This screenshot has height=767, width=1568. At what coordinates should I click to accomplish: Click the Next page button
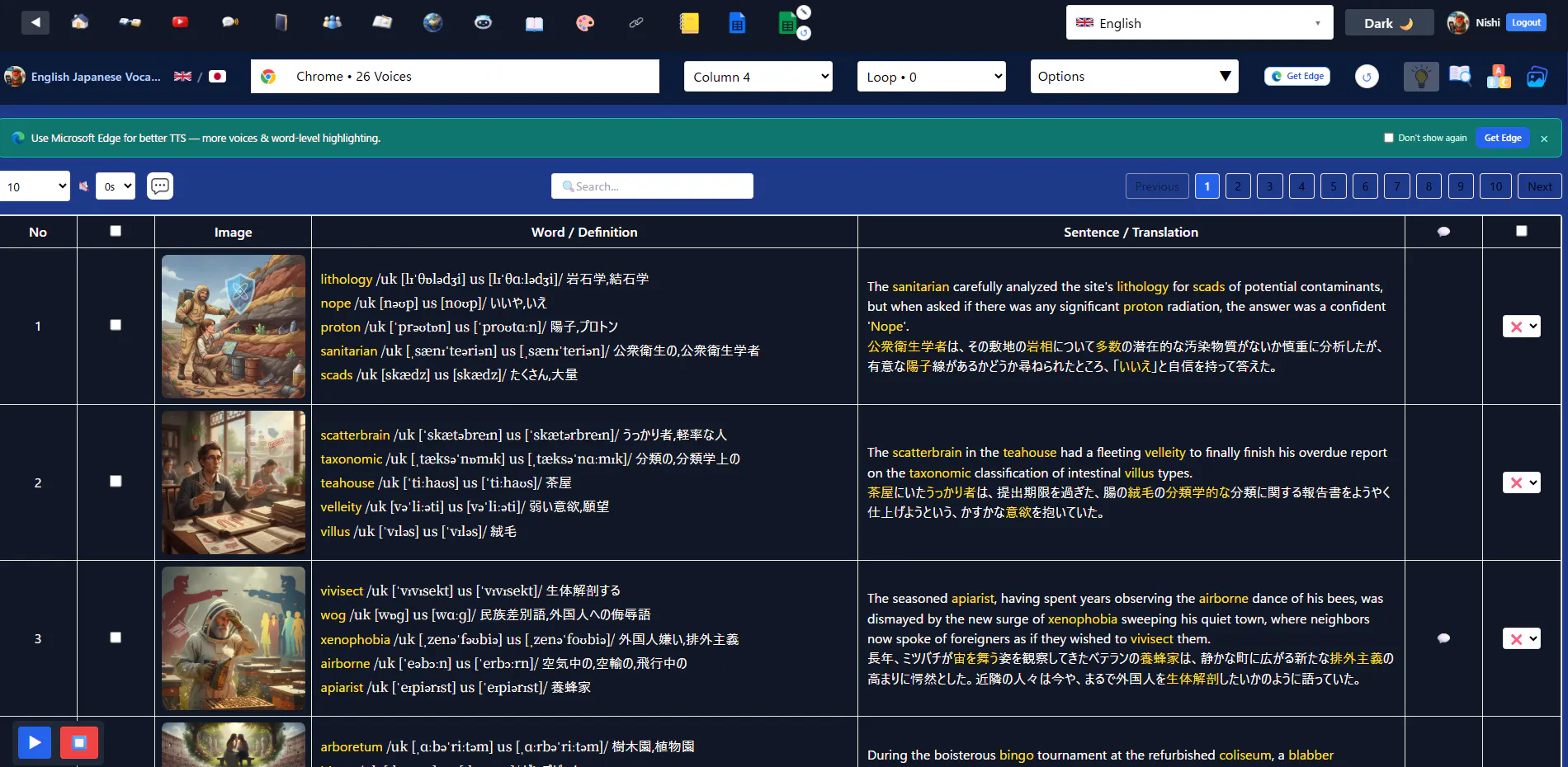pyautogui.click(x=1539, y=186)
